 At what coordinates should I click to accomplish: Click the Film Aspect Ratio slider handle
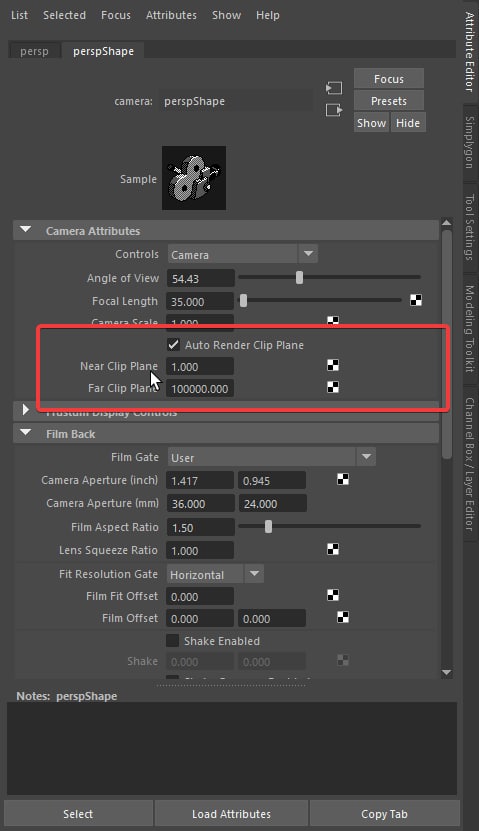(x=268, y=526)
